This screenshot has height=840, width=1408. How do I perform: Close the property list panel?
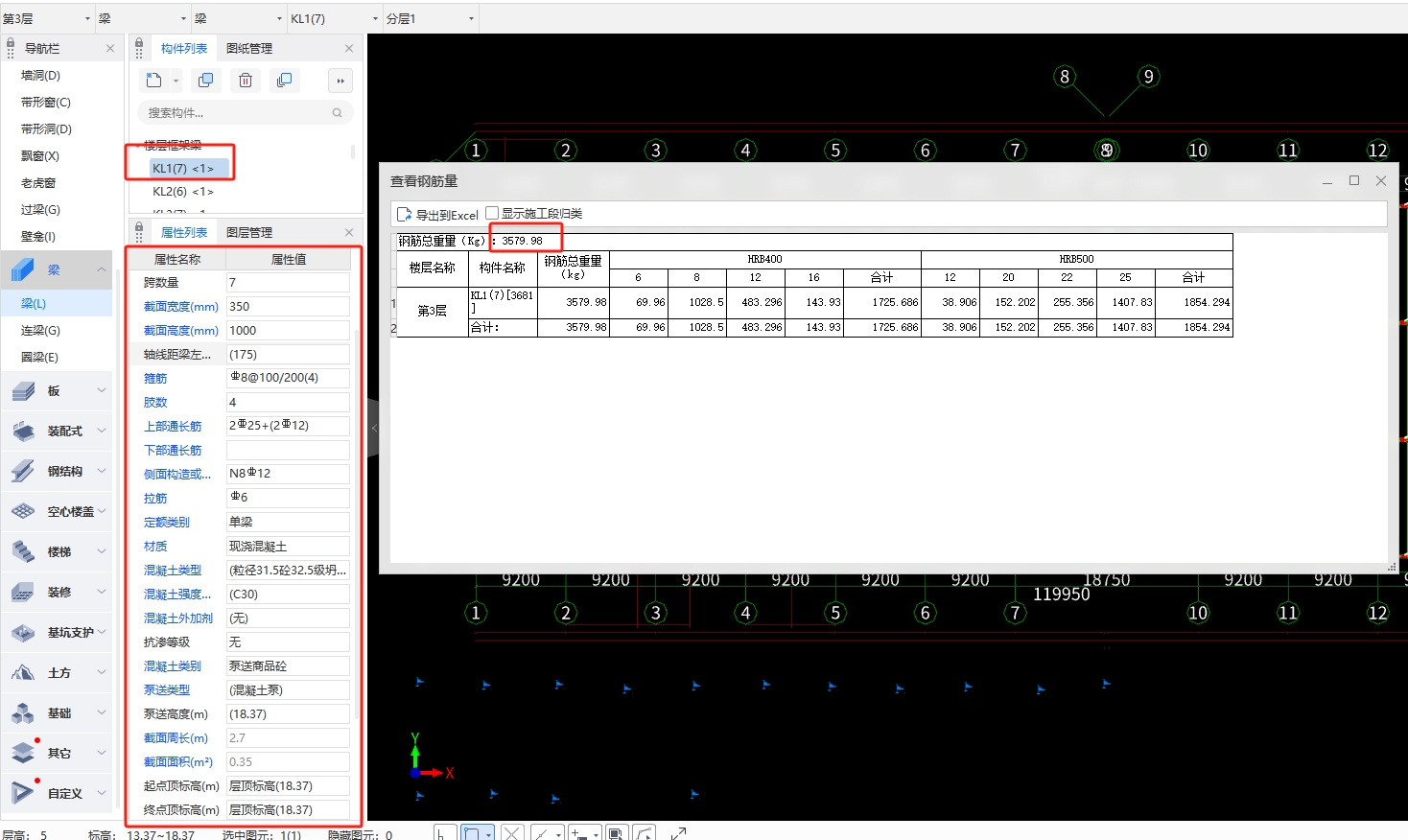pos(348,232)
